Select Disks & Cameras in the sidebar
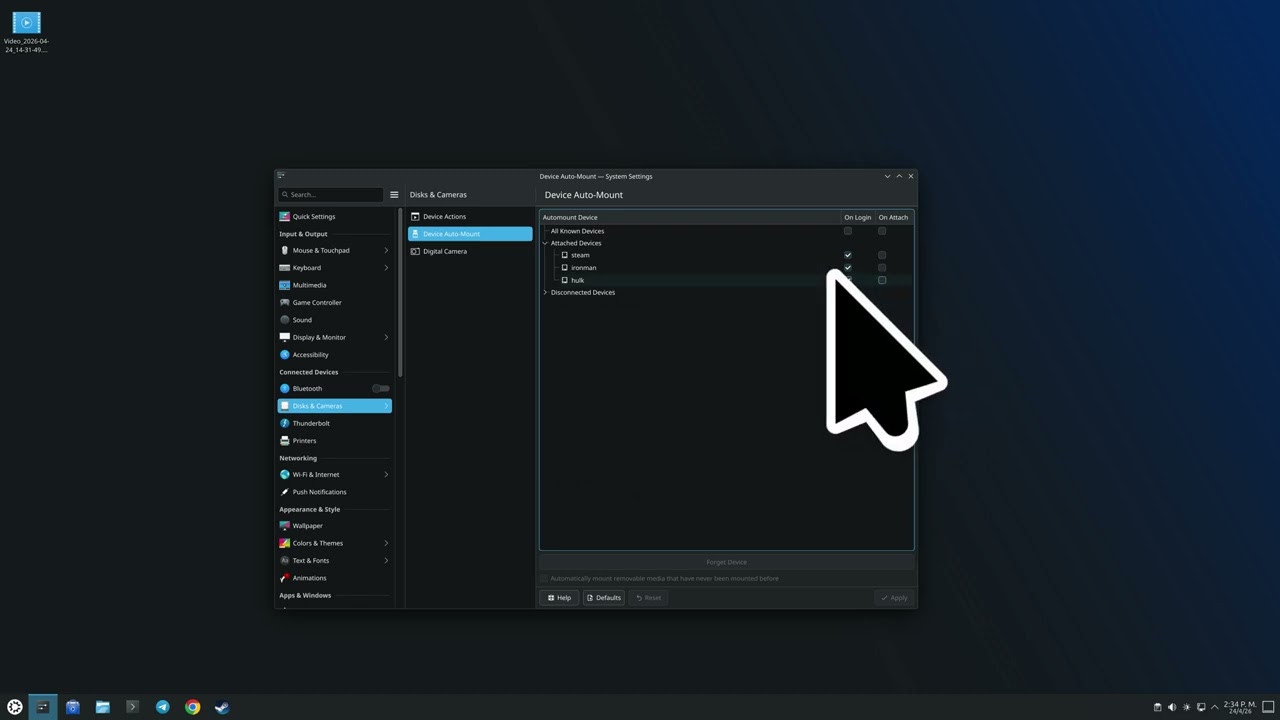This screenshot has width=1280, height=720. 334,406
